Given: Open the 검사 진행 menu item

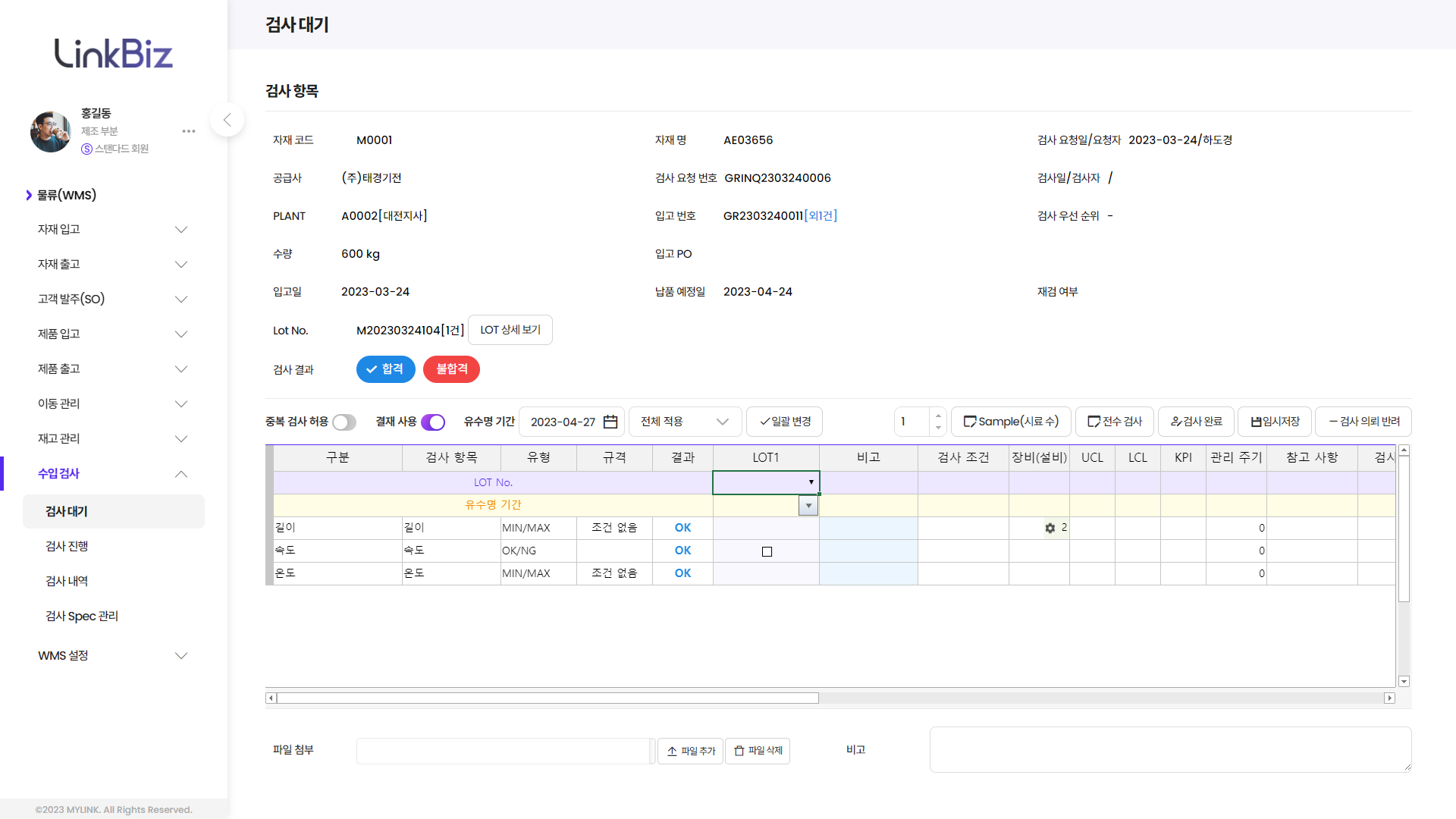Looking at the screenshot, I should [67, 546].
